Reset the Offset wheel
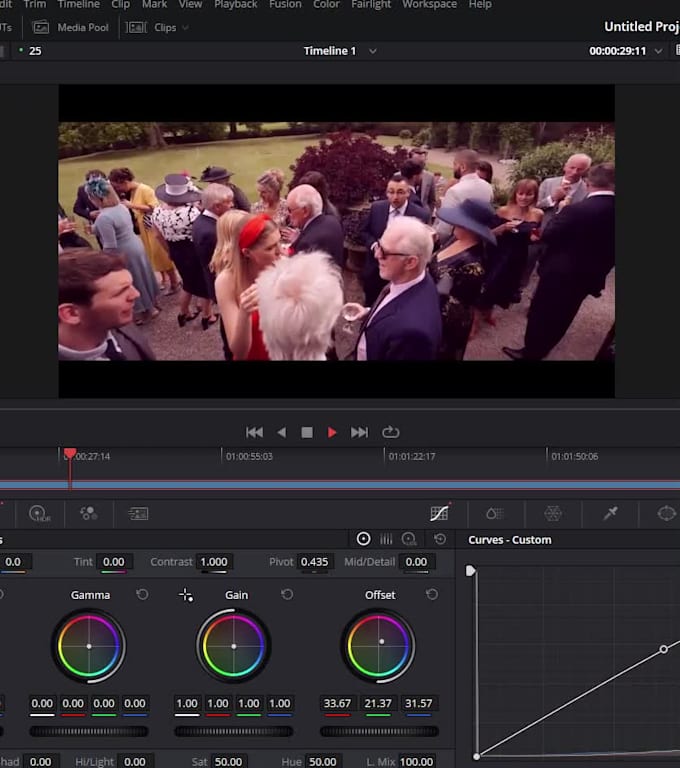Screen dimensions: 680x768 point(432,595)
